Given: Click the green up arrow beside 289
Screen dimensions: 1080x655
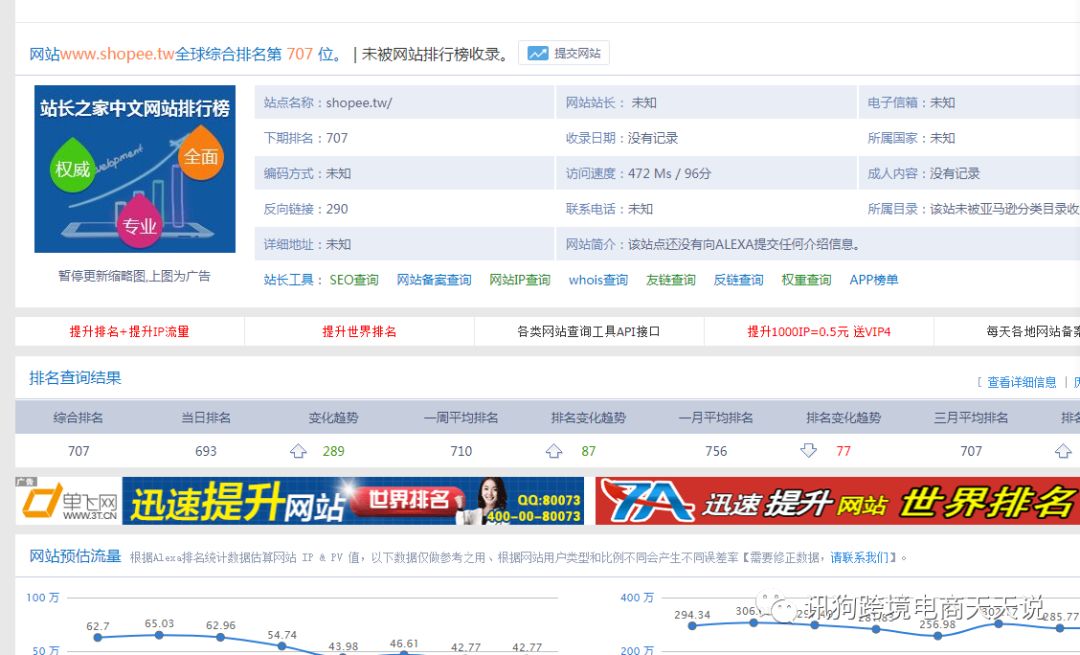Looking at the screenshot, I should click(298, 451).
